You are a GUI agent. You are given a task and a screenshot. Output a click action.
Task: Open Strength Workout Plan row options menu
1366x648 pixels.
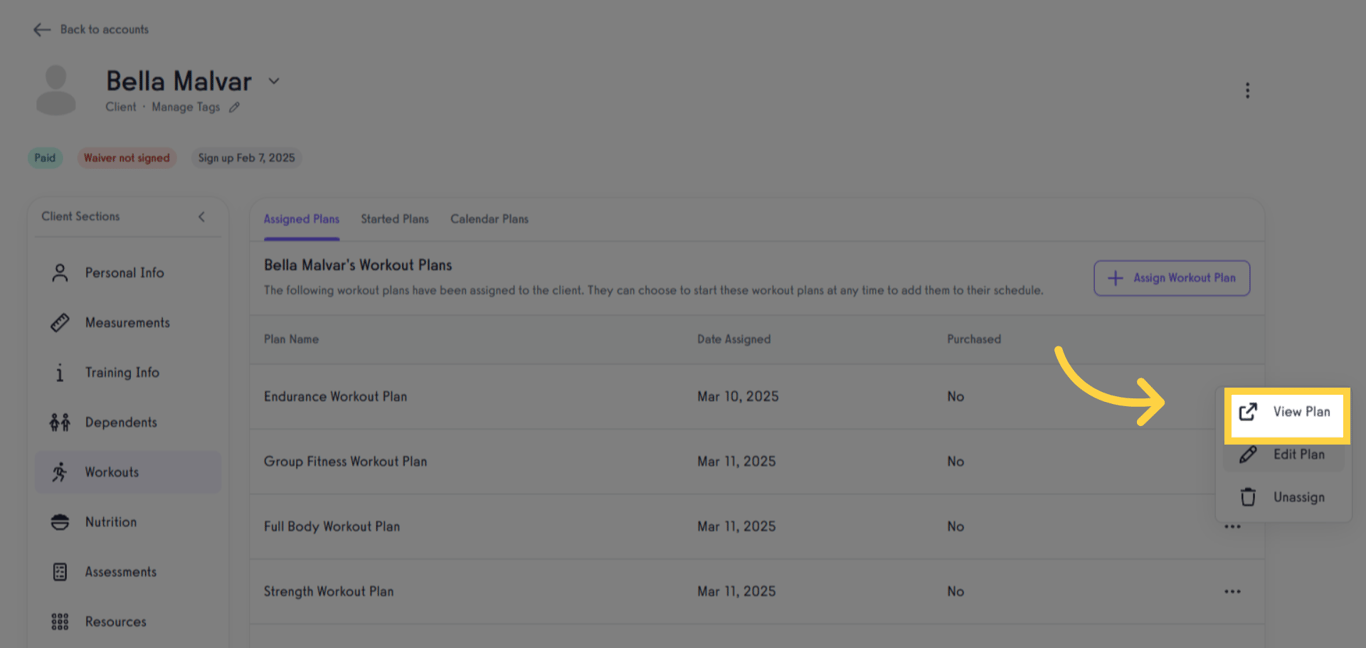click(1232, 592)
